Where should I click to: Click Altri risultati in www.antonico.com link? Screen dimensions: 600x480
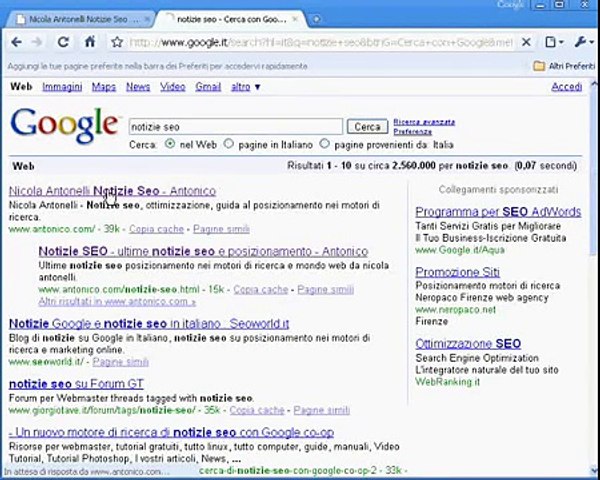[117, 302]
